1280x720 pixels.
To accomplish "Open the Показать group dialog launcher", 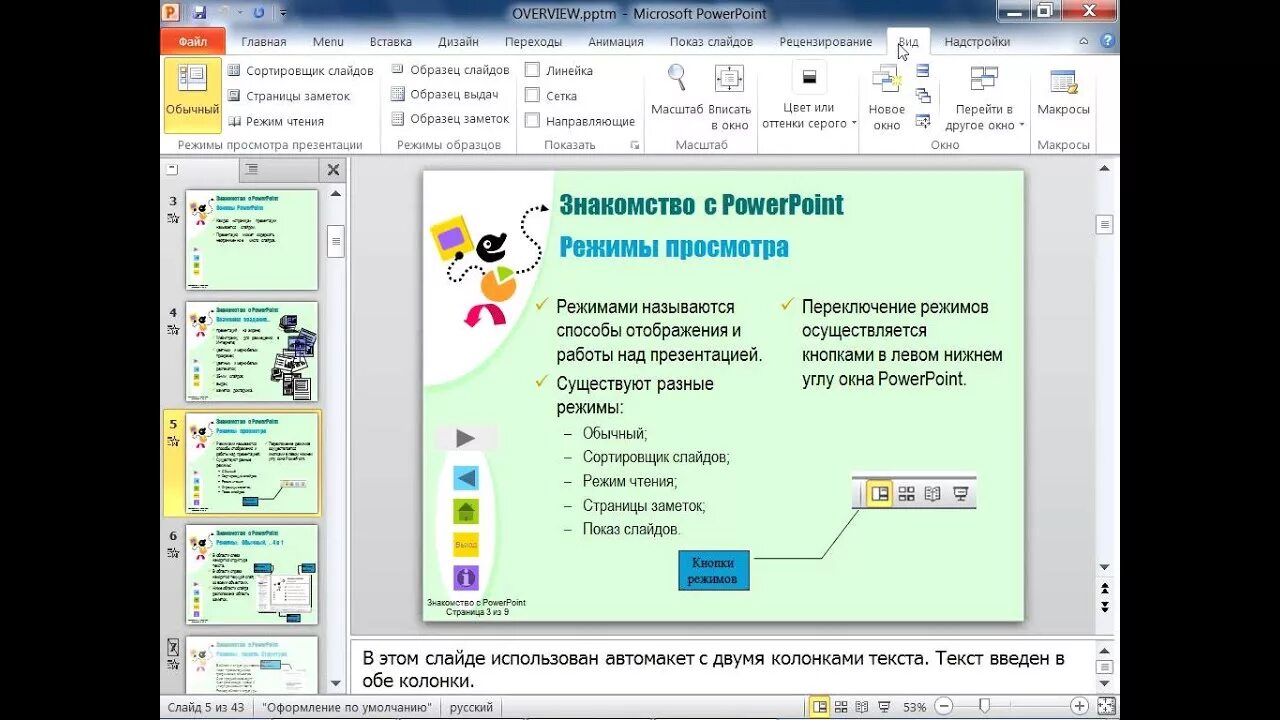I will [x=634, y=146].
